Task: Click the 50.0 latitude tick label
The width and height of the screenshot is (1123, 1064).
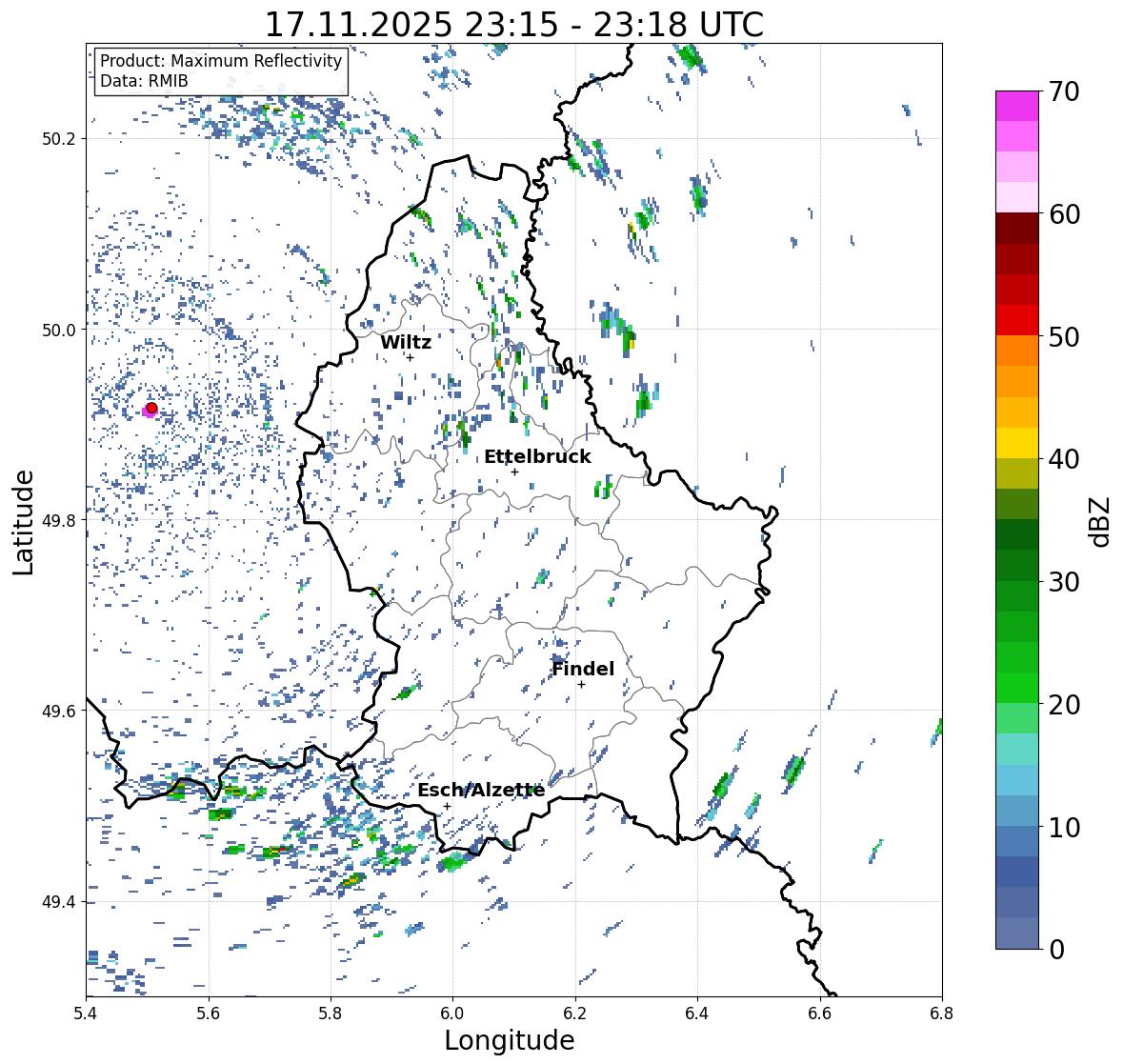Action: (59, 331)
